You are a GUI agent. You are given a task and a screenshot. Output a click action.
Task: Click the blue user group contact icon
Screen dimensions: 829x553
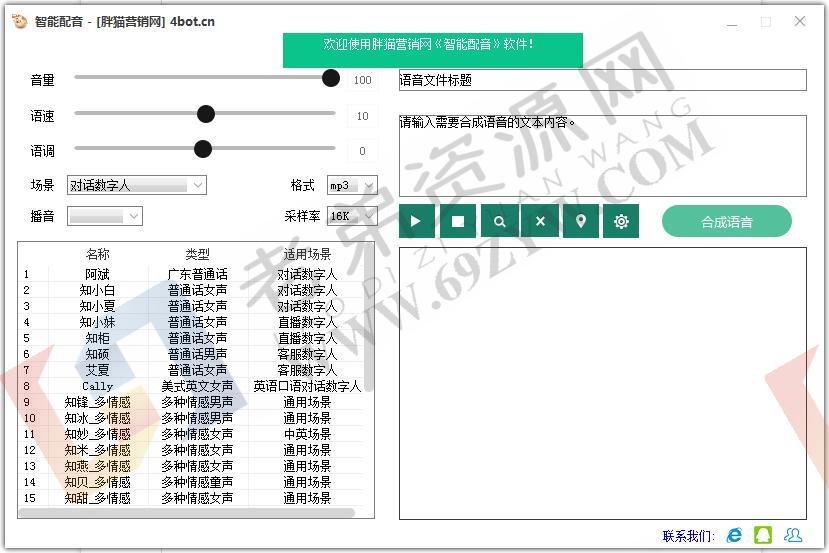[x=793, y=535]
